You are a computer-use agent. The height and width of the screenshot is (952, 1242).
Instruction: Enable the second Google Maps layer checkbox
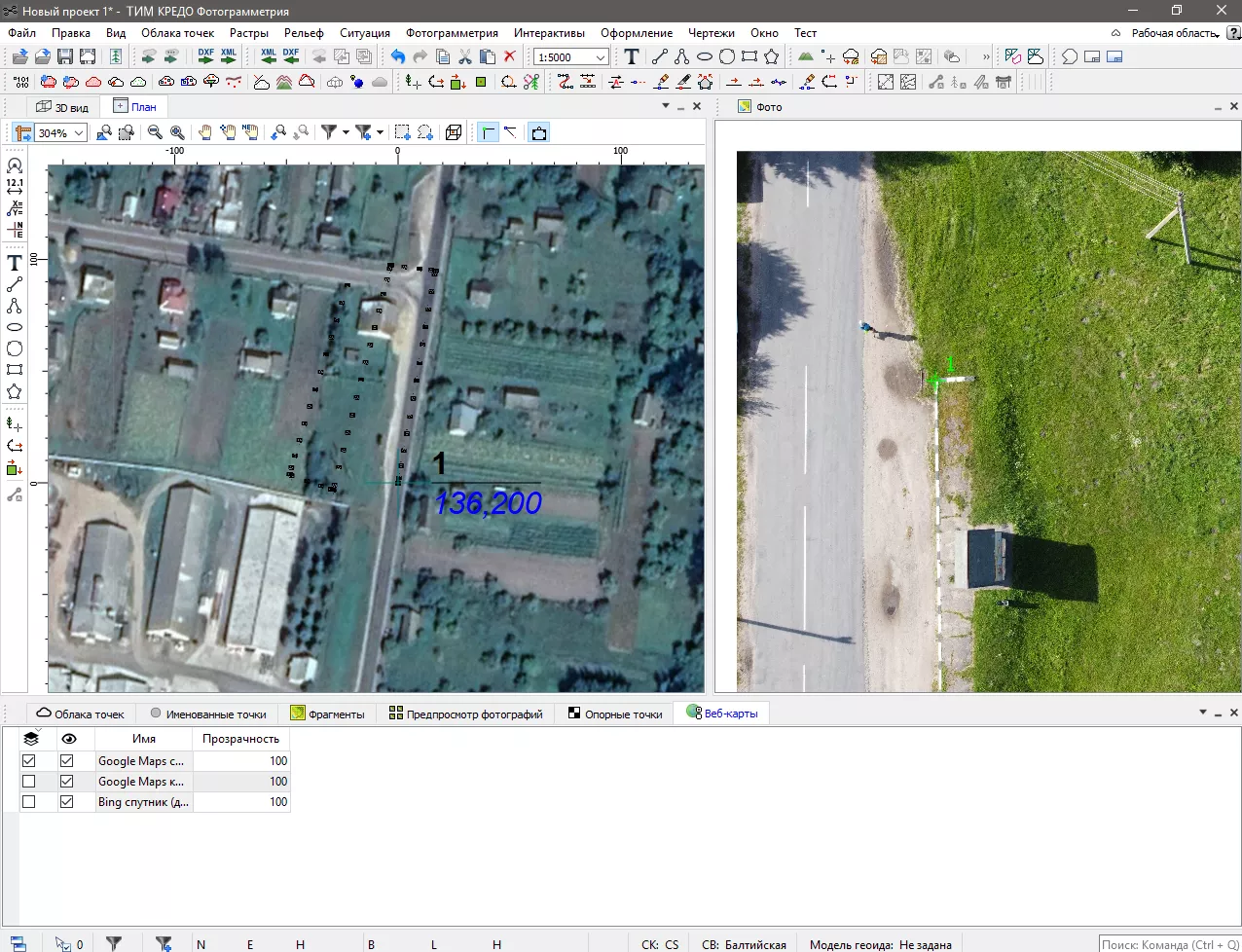click(x=28, y=782)
